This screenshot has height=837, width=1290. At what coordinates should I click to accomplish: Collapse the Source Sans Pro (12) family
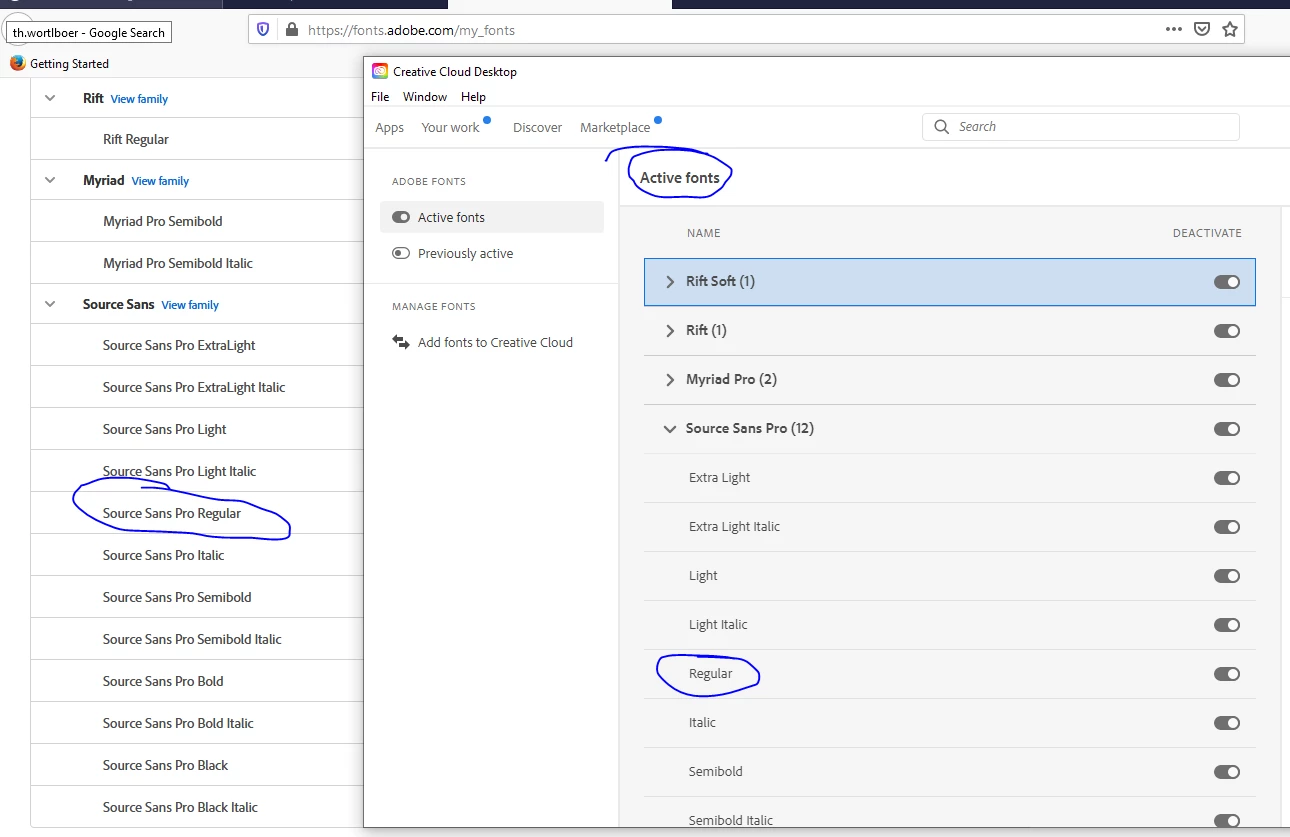[669, 429]
